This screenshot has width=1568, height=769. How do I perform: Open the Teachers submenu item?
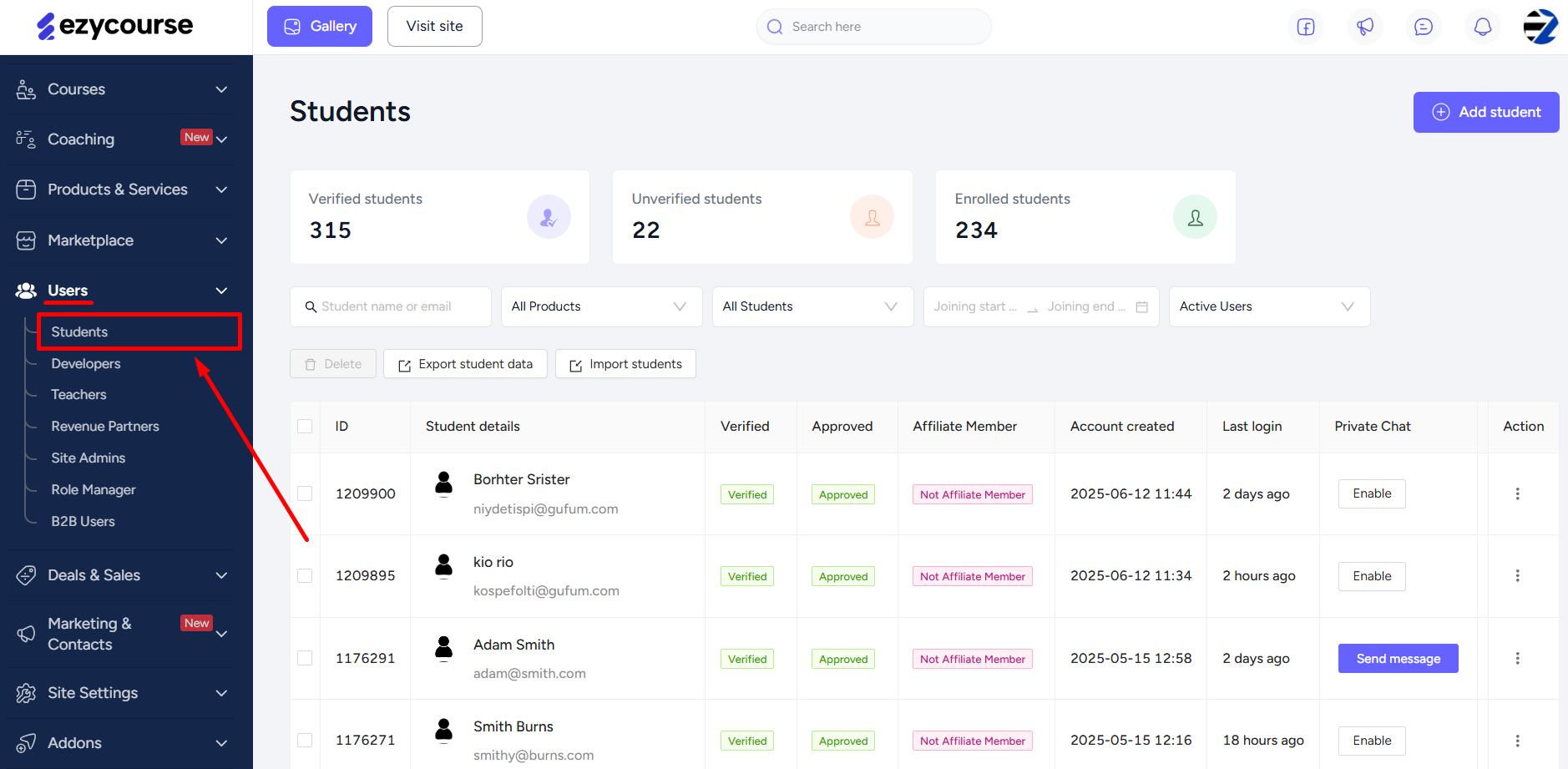click(x=78, y=394)
